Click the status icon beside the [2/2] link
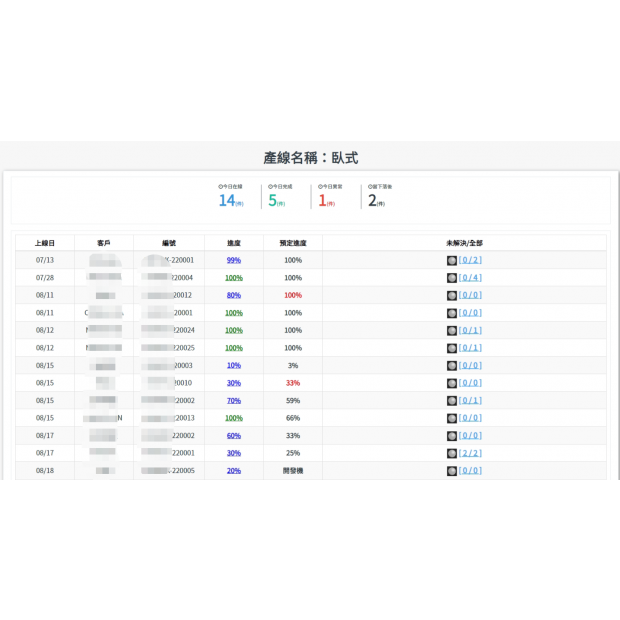Viewport: 620px width, 620px height. pyautogui.click(x=452, y=453)
